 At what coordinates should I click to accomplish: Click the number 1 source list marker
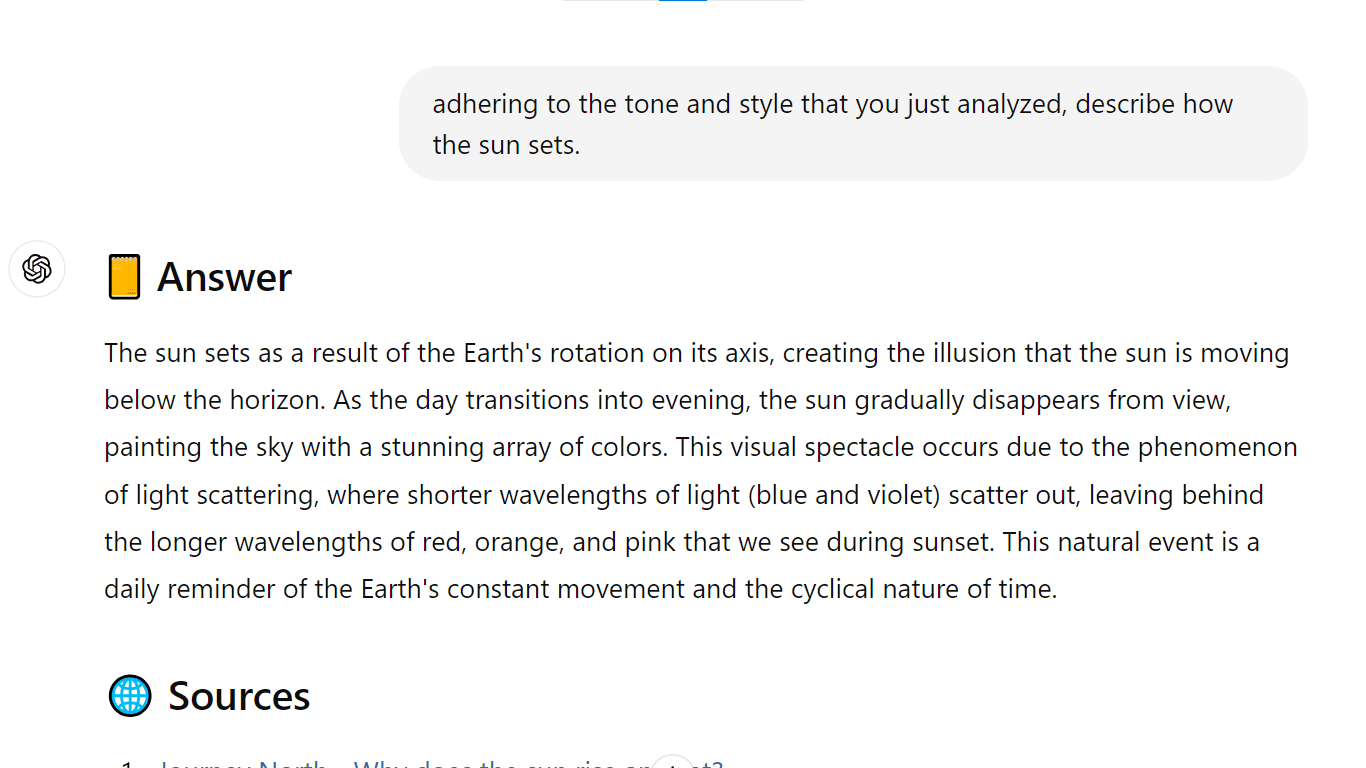[x=126, y=765]
